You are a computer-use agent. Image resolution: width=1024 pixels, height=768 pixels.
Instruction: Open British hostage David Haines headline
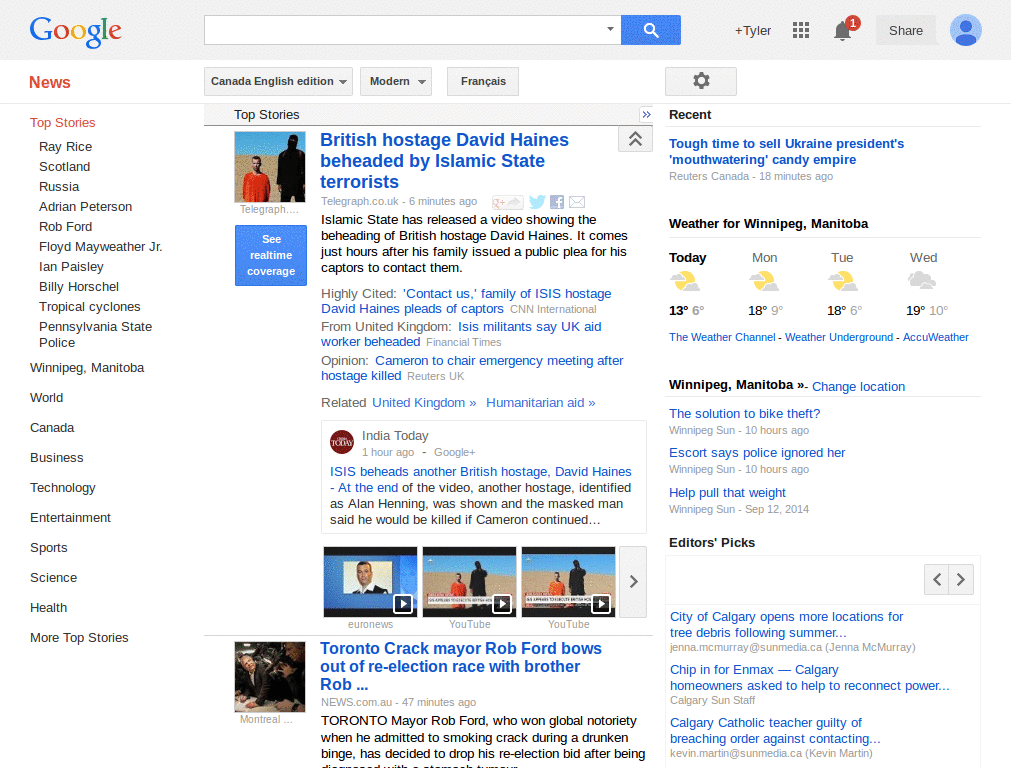tap(444, 161)
